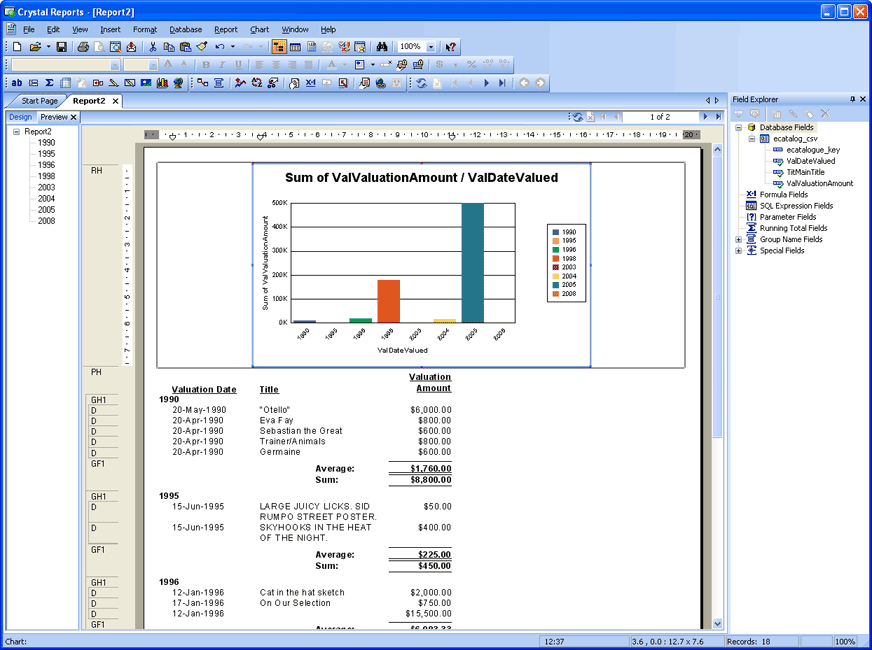Toggle italic formatting
The height and width of the screenshot is (650, 872).
click(222, 63)
